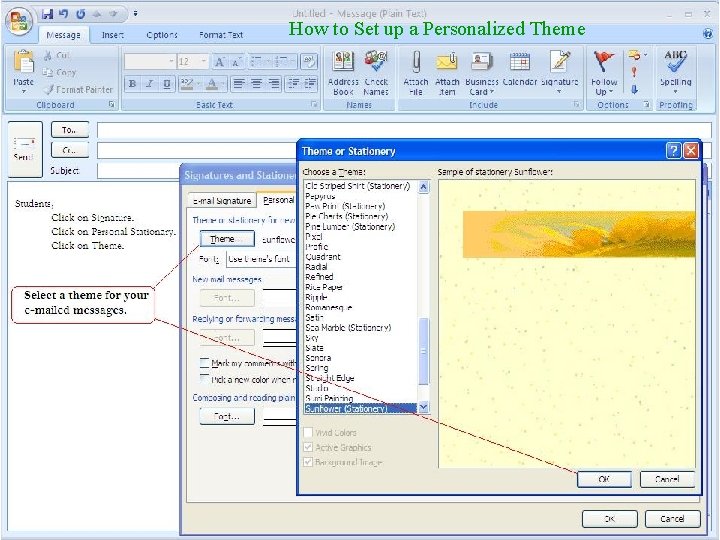Click the Subject input field

138,170
